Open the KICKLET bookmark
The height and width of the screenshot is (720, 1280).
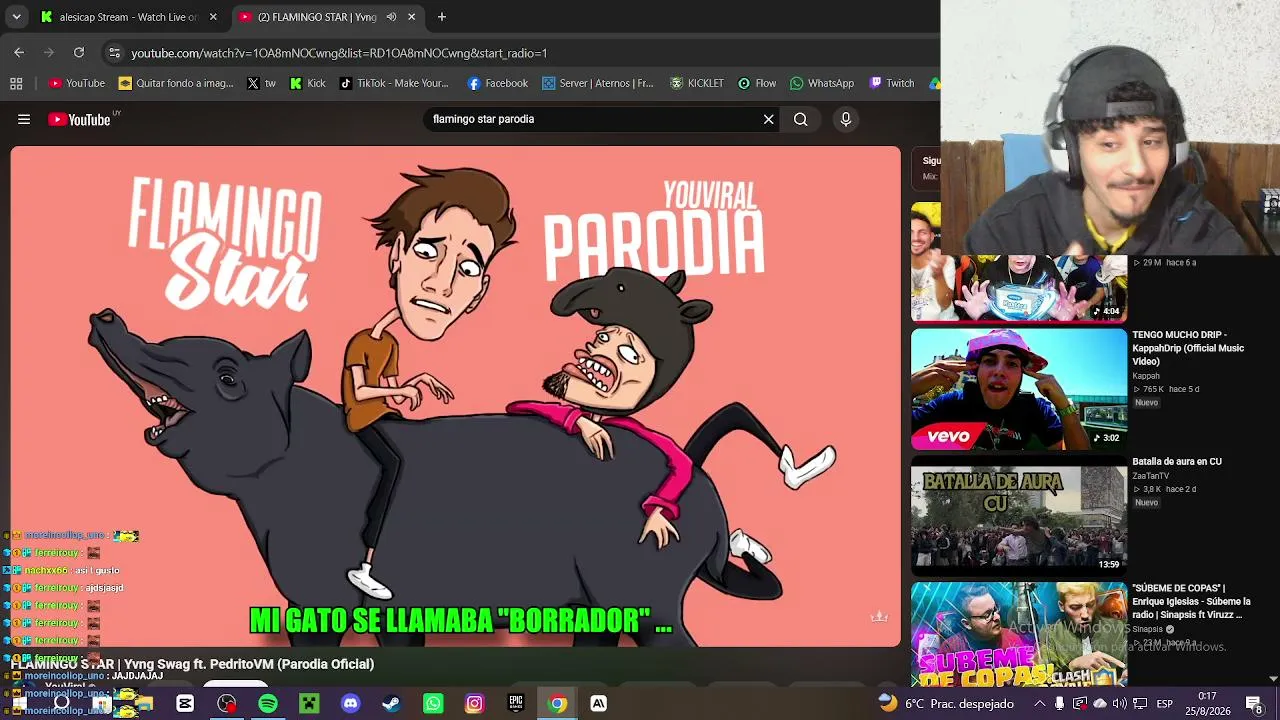(x=697, y=83)
